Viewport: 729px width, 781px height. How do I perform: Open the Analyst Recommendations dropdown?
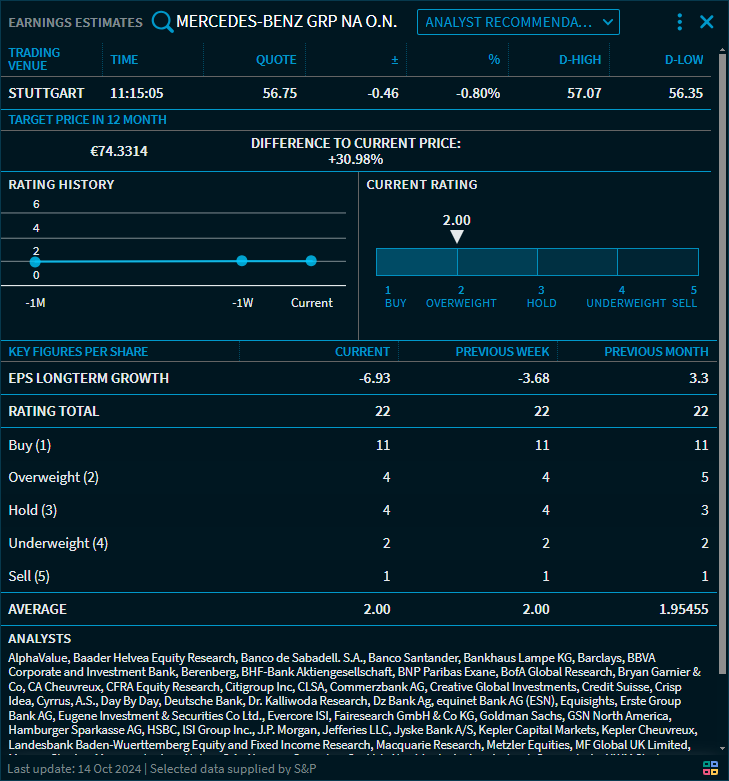tap(518, 22)
